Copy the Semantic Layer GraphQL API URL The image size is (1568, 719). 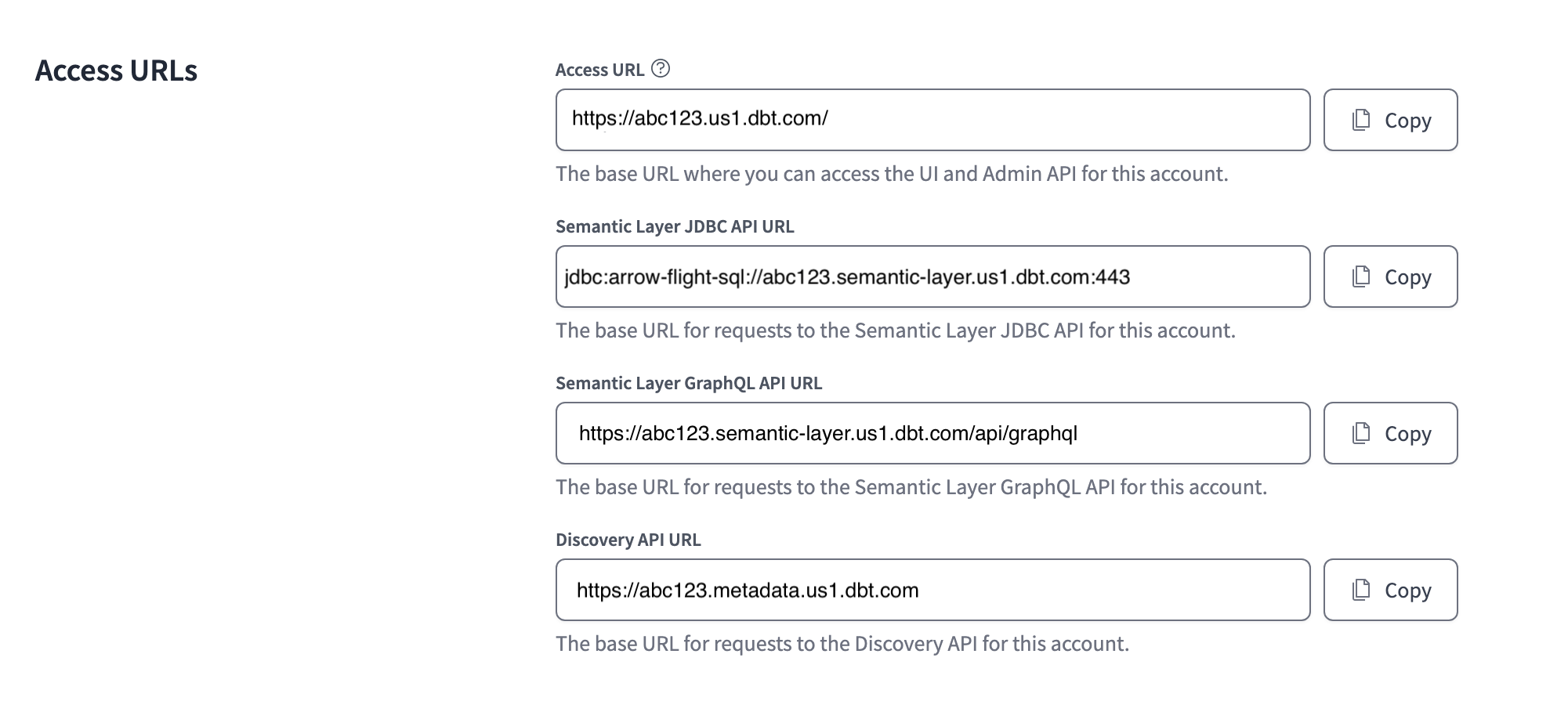1390,433
